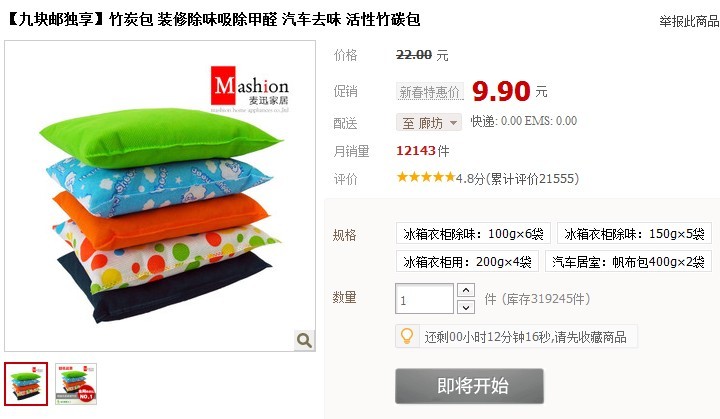Click the lightbulb reminder icon

coord(407,336)
